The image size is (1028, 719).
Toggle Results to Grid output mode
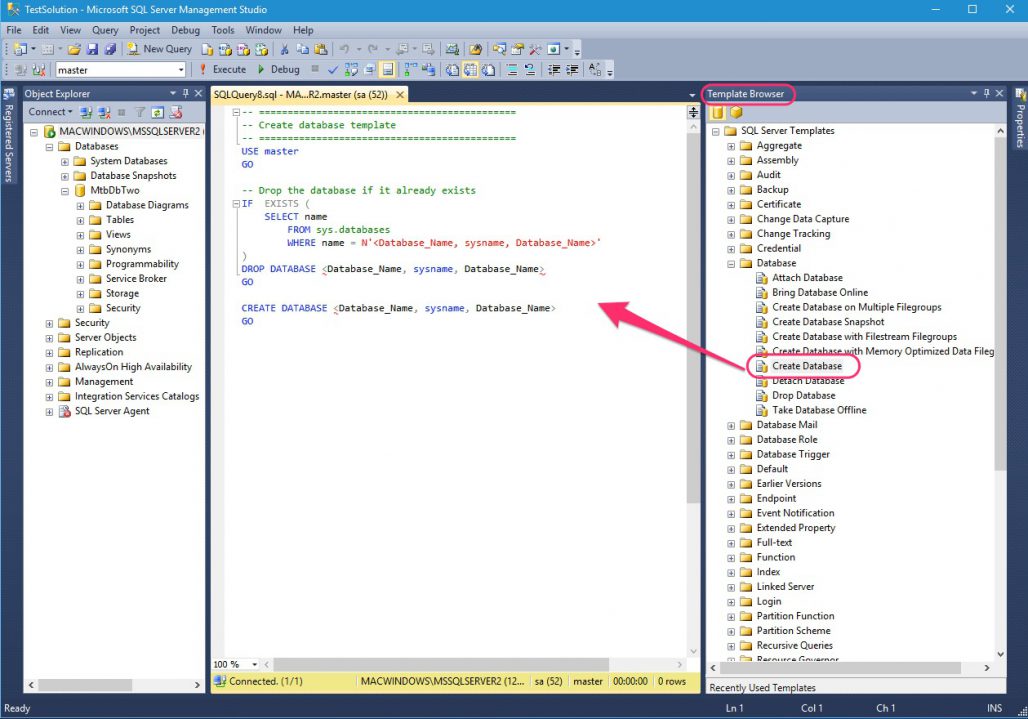(471, 69)
